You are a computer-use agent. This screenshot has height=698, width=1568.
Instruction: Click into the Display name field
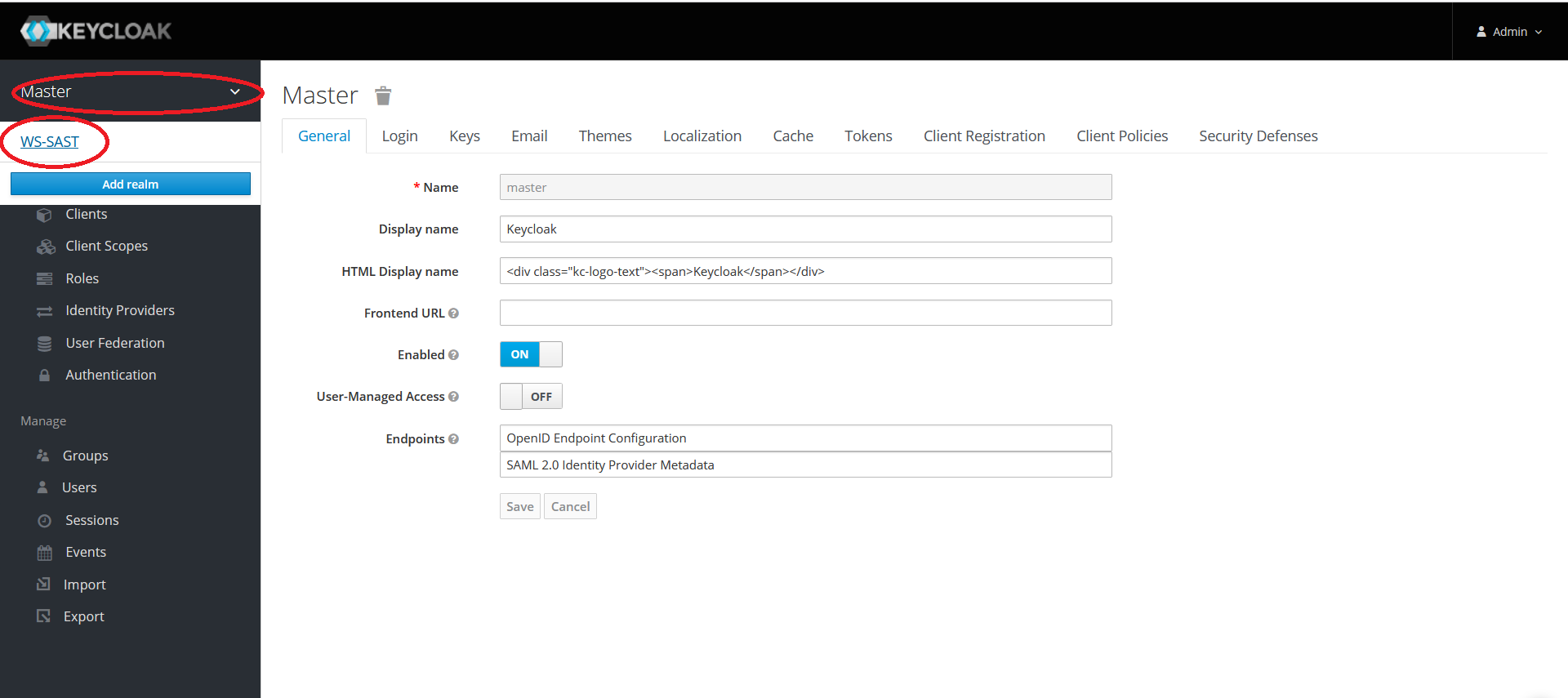coord(805,229)
